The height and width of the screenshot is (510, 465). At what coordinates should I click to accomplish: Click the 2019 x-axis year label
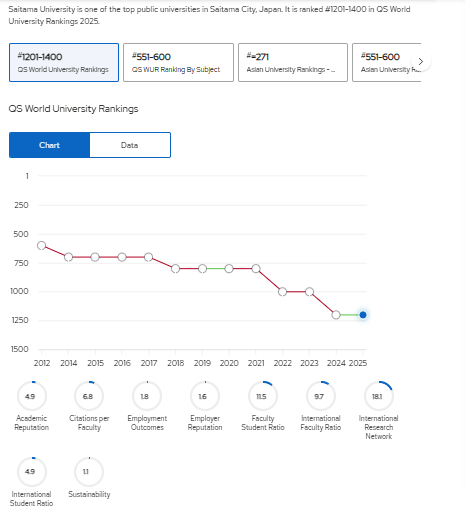202,363
